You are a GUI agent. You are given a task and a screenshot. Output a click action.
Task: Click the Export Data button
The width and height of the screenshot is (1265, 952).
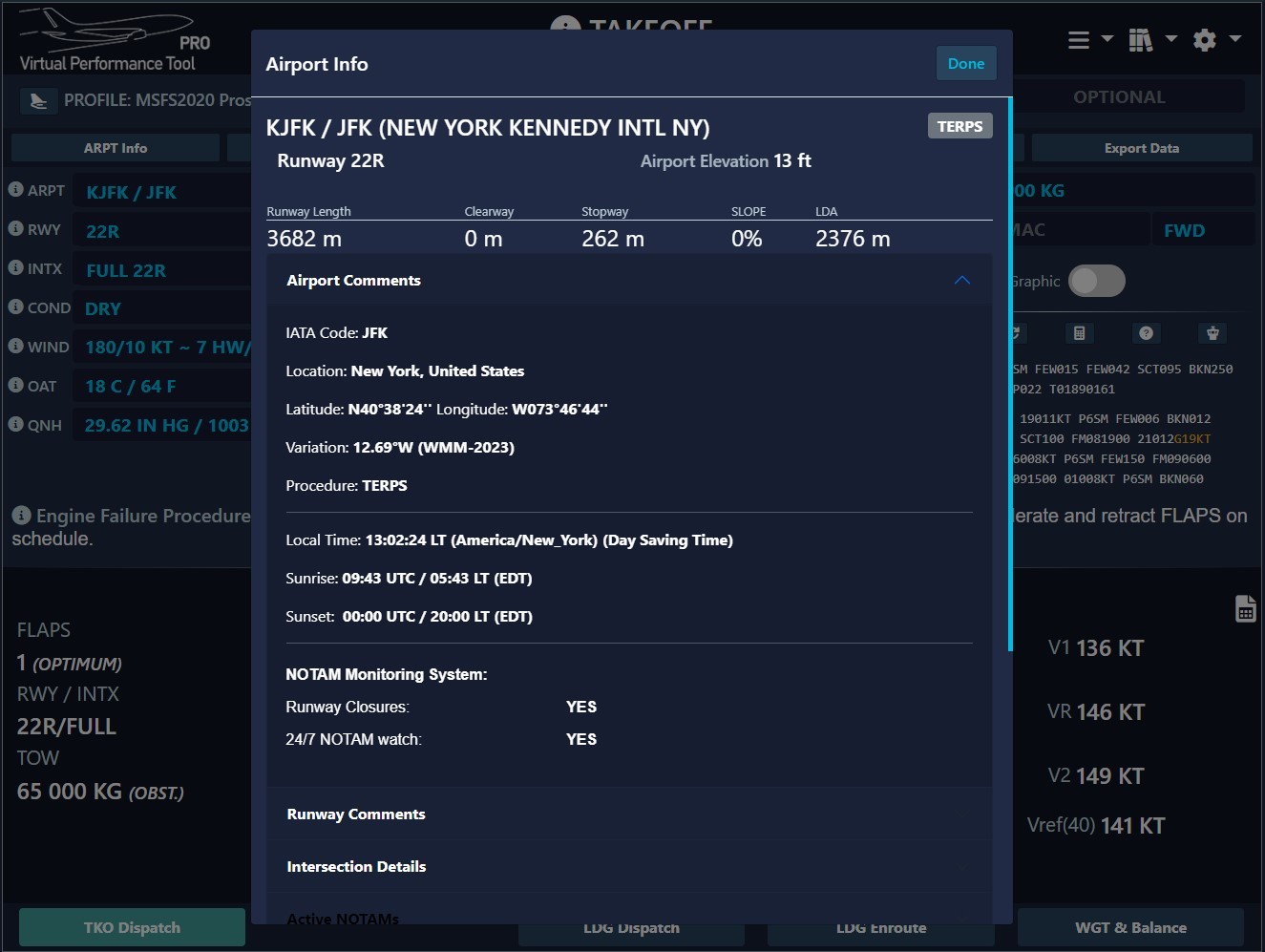pyautogui.click(x=1141, y=148)
